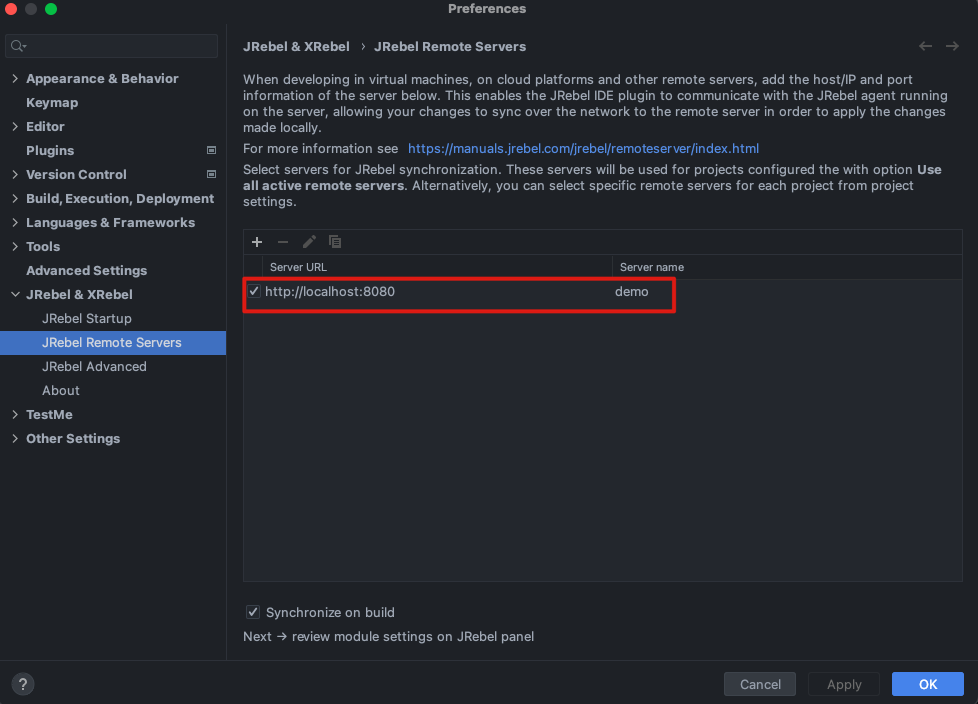
Task: Select JRebel Remote Servers page
Action: 113,343
